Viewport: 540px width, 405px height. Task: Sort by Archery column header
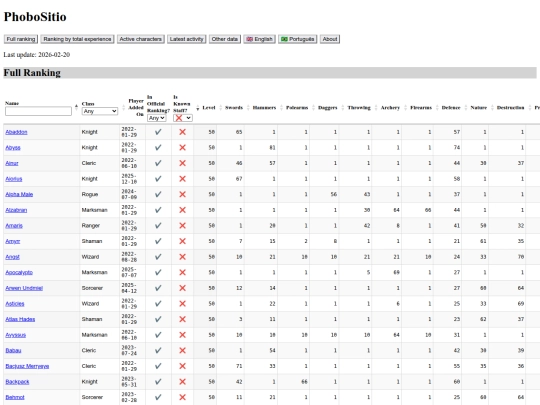point(390,108)
